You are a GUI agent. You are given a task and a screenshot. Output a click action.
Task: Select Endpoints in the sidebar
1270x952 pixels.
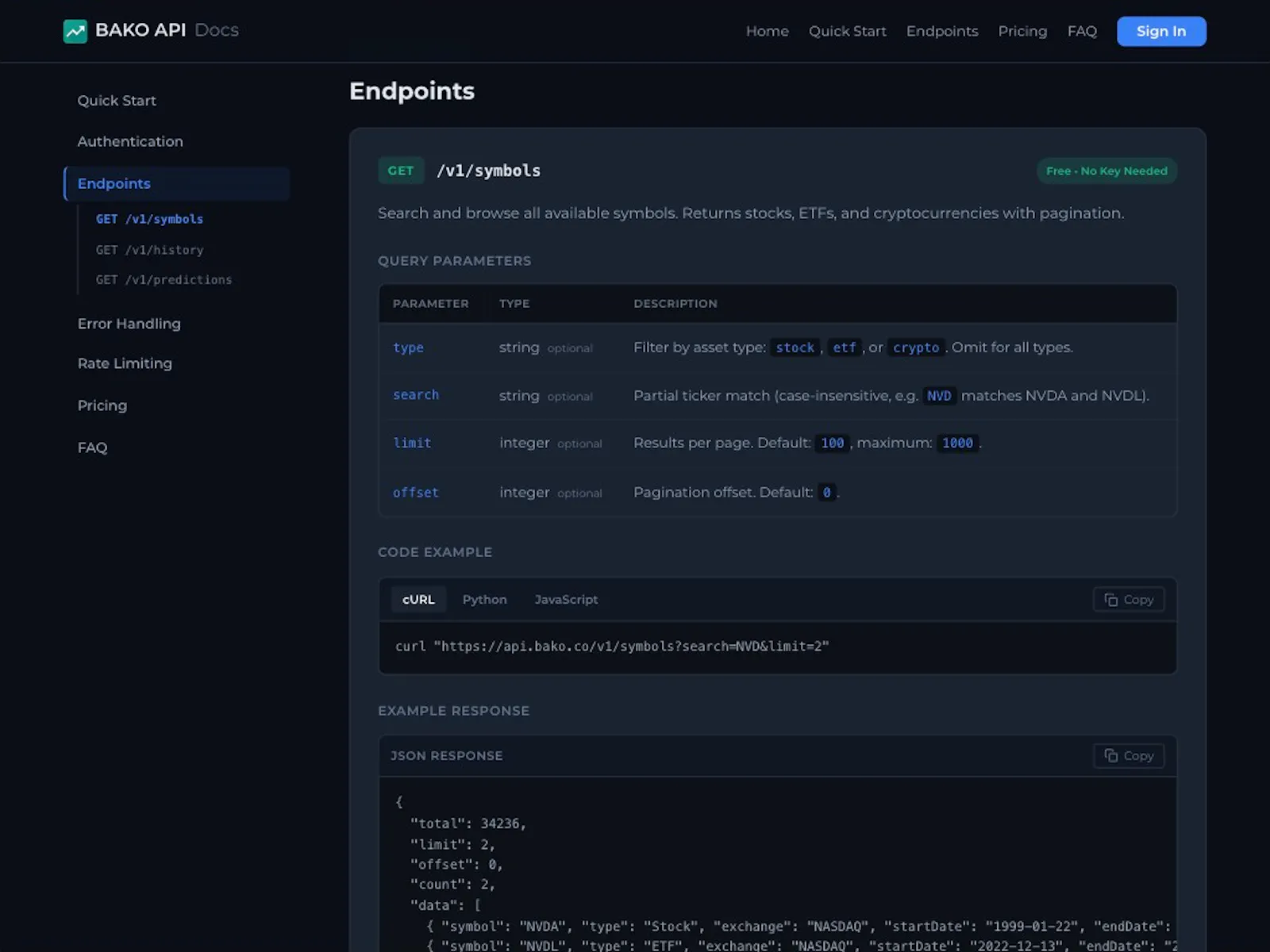[x=176, y=183]
